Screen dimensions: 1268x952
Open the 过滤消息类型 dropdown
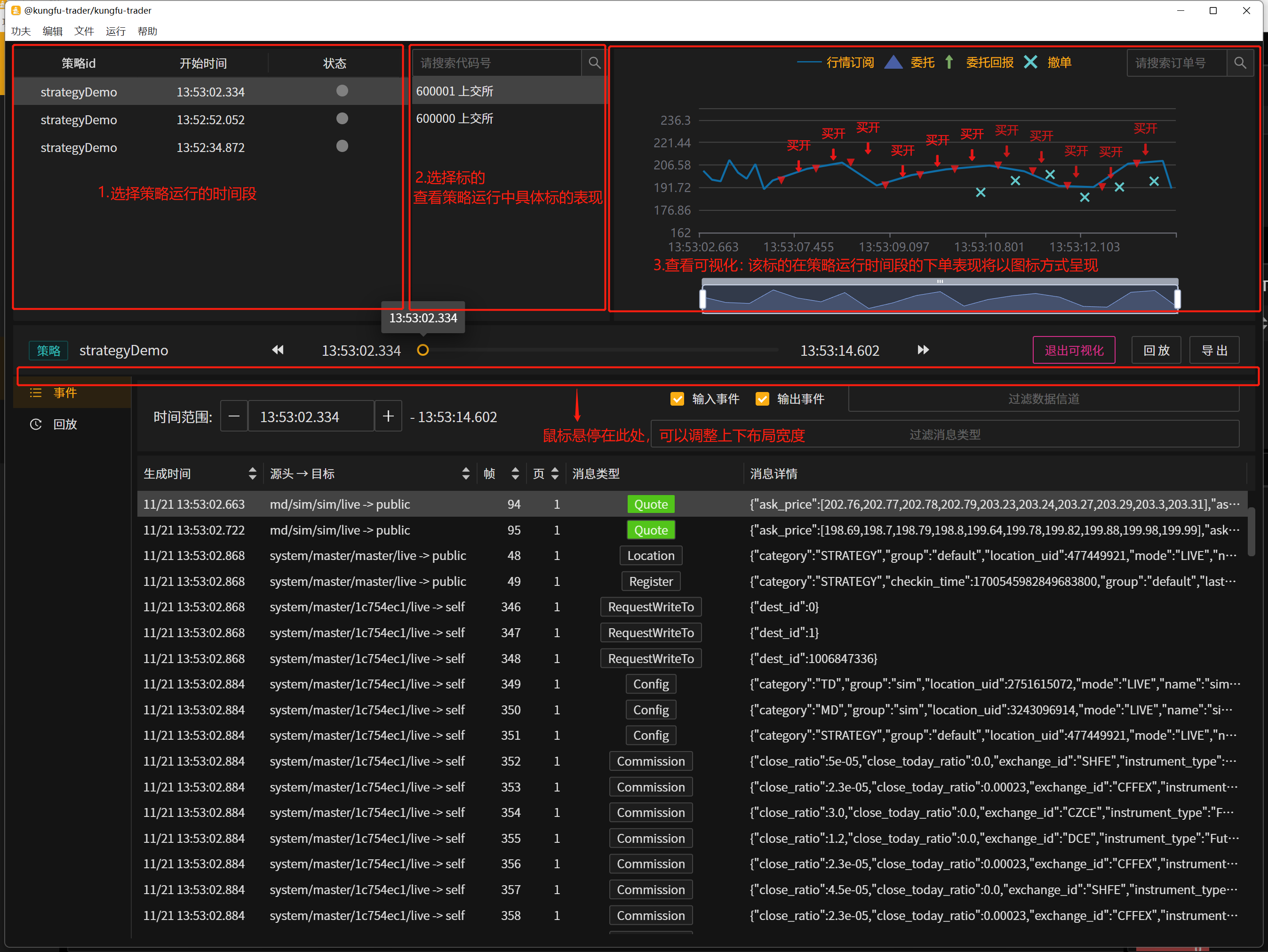pos(945,434)
